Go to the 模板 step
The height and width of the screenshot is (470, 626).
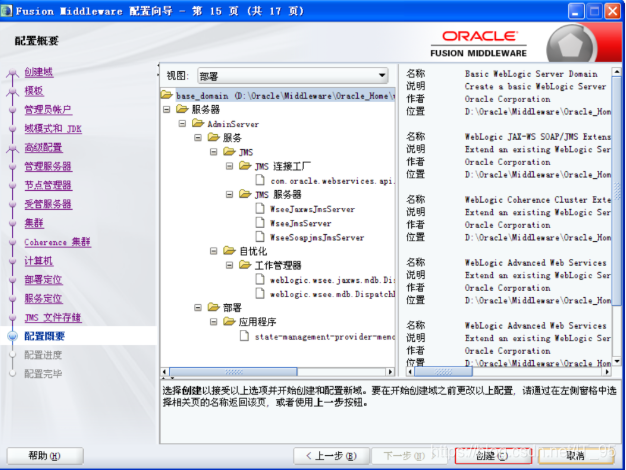pos(34,91)
